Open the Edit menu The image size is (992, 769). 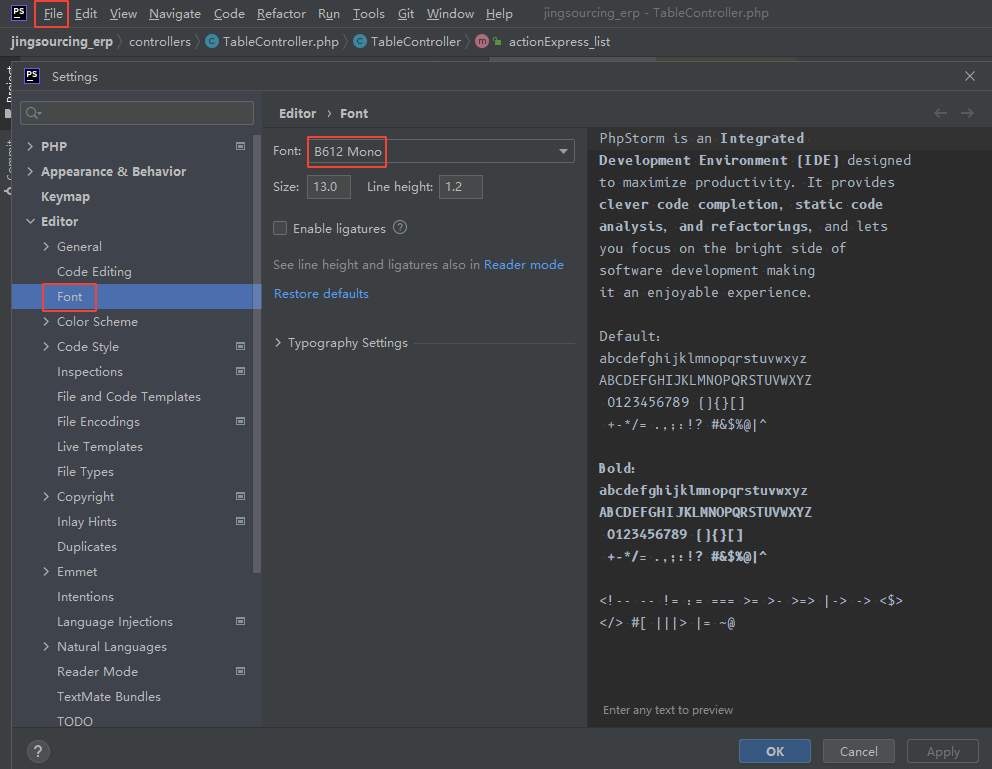85,13
